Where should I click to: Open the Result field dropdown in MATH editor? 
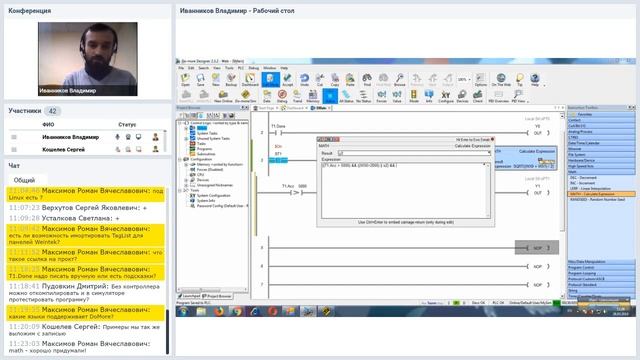(489, 153)
